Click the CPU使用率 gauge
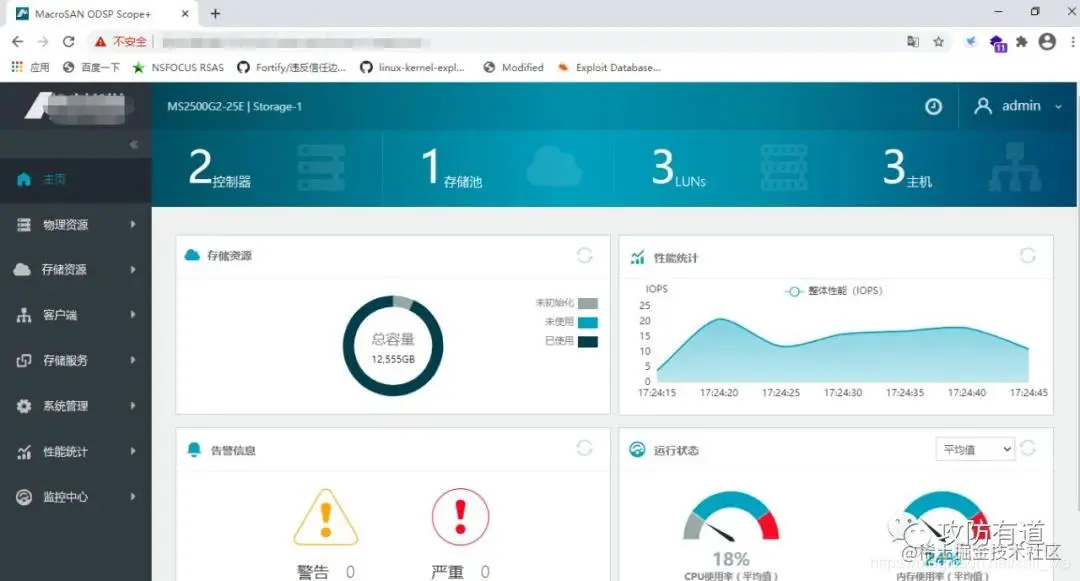1080x581 pixels. click(731, 516)
